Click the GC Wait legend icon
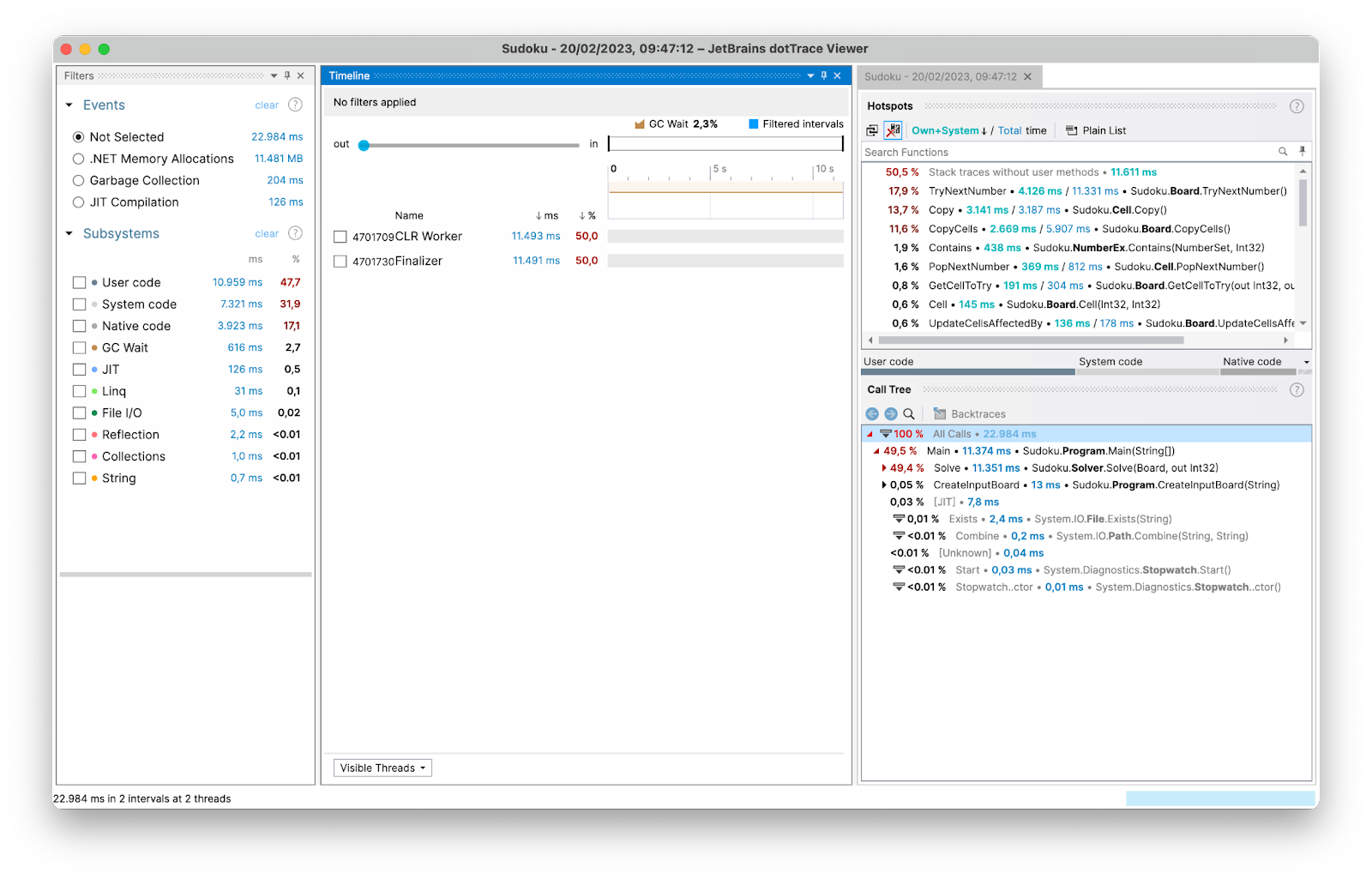 pos(640,124)
